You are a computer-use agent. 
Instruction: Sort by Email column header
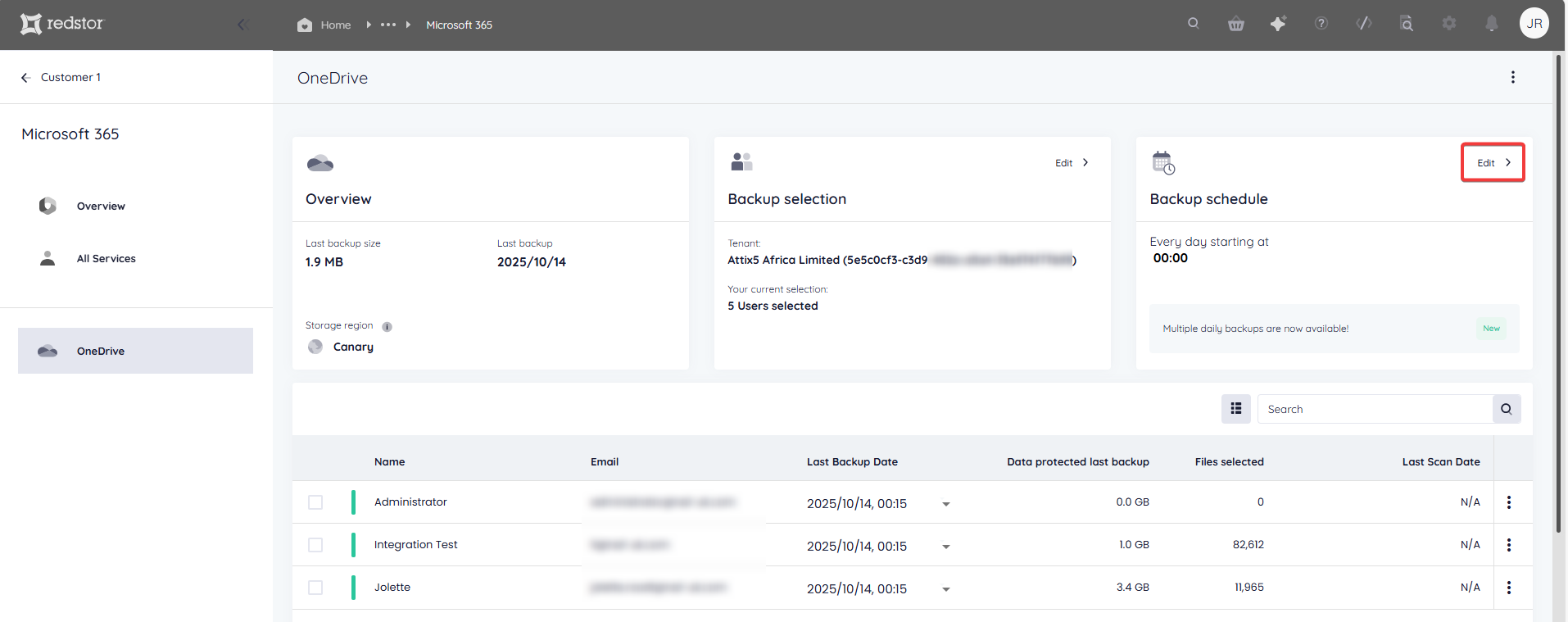(x=605, y=461)
